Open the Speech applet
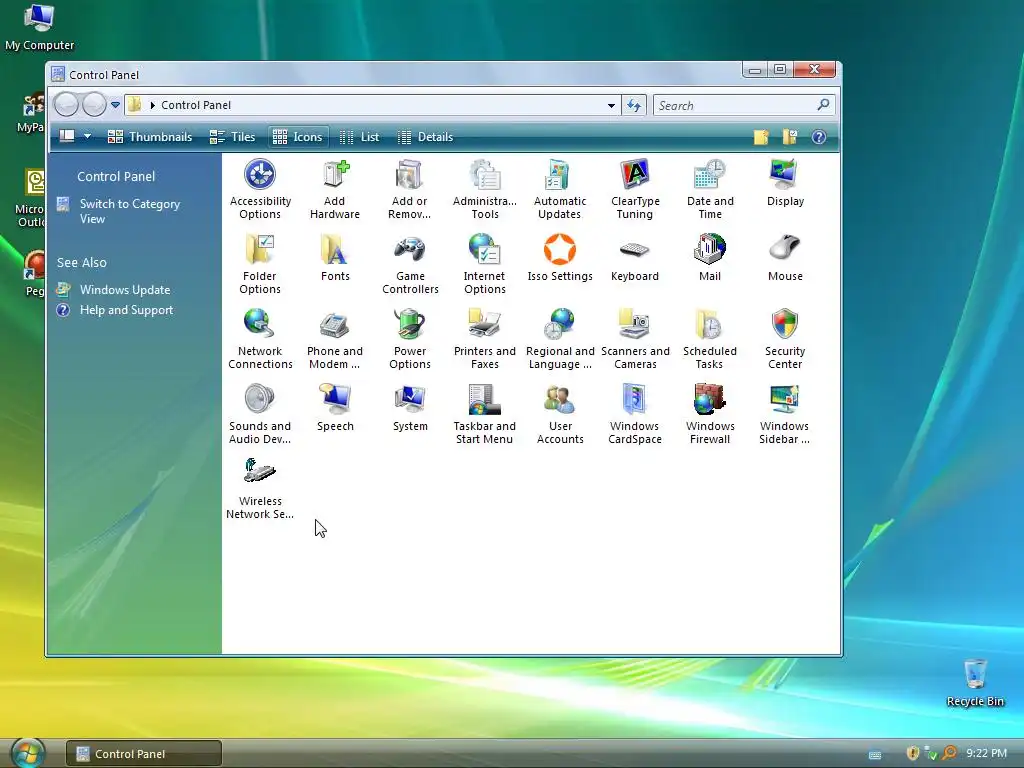Image resolution: width=1024 pixels, height=768 pixels. point(335,409)
